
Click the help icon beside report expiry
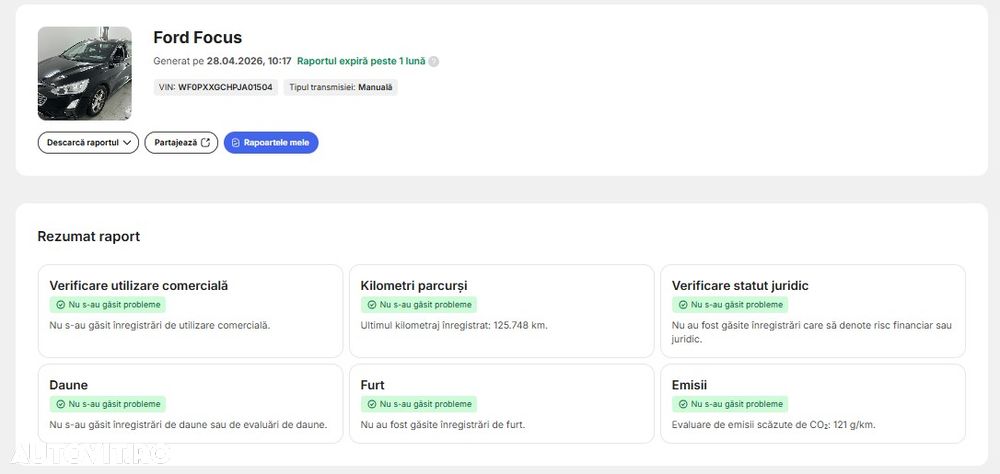tap(434, 62)
